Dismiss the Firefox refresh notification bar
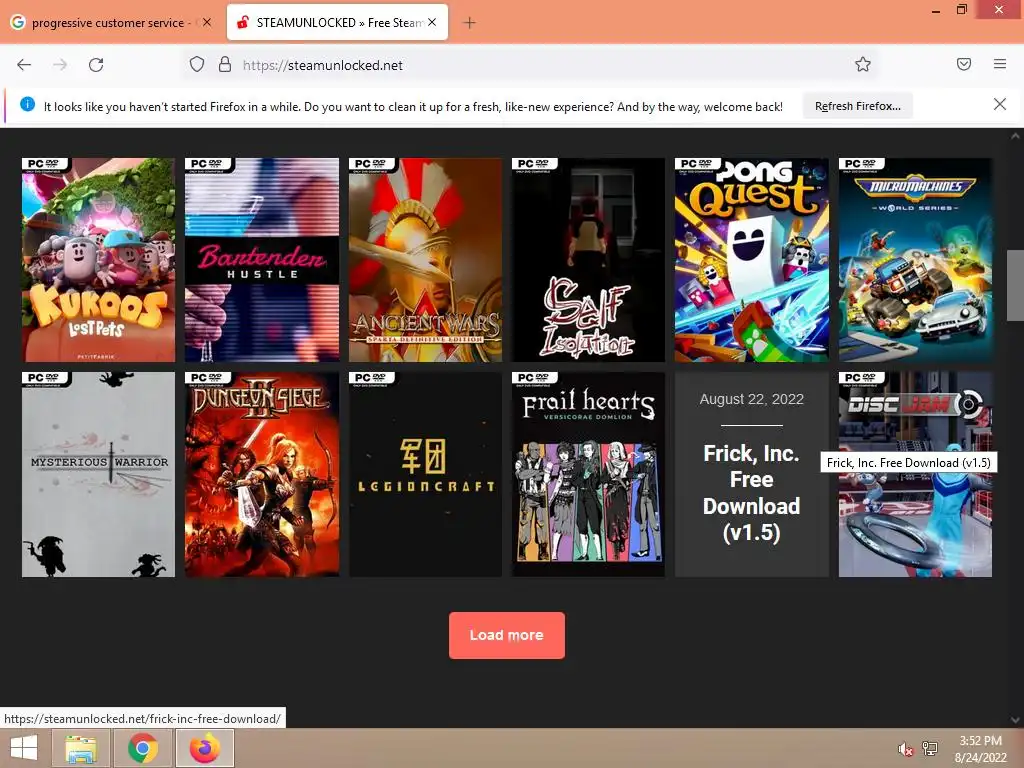This screenshot has width=1024, height=768. click(1000, 104)
